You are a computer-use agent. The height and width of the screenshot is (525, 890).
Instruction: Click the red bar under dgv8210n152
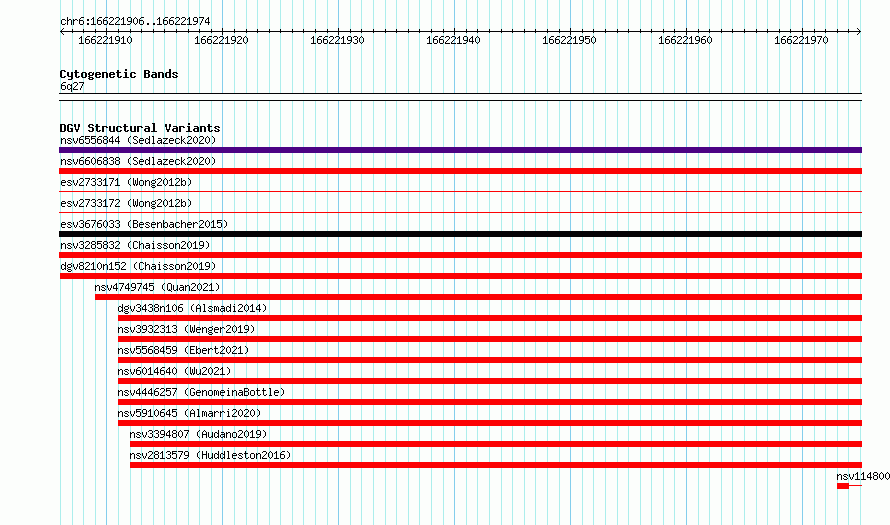click(x=461, y=276)
